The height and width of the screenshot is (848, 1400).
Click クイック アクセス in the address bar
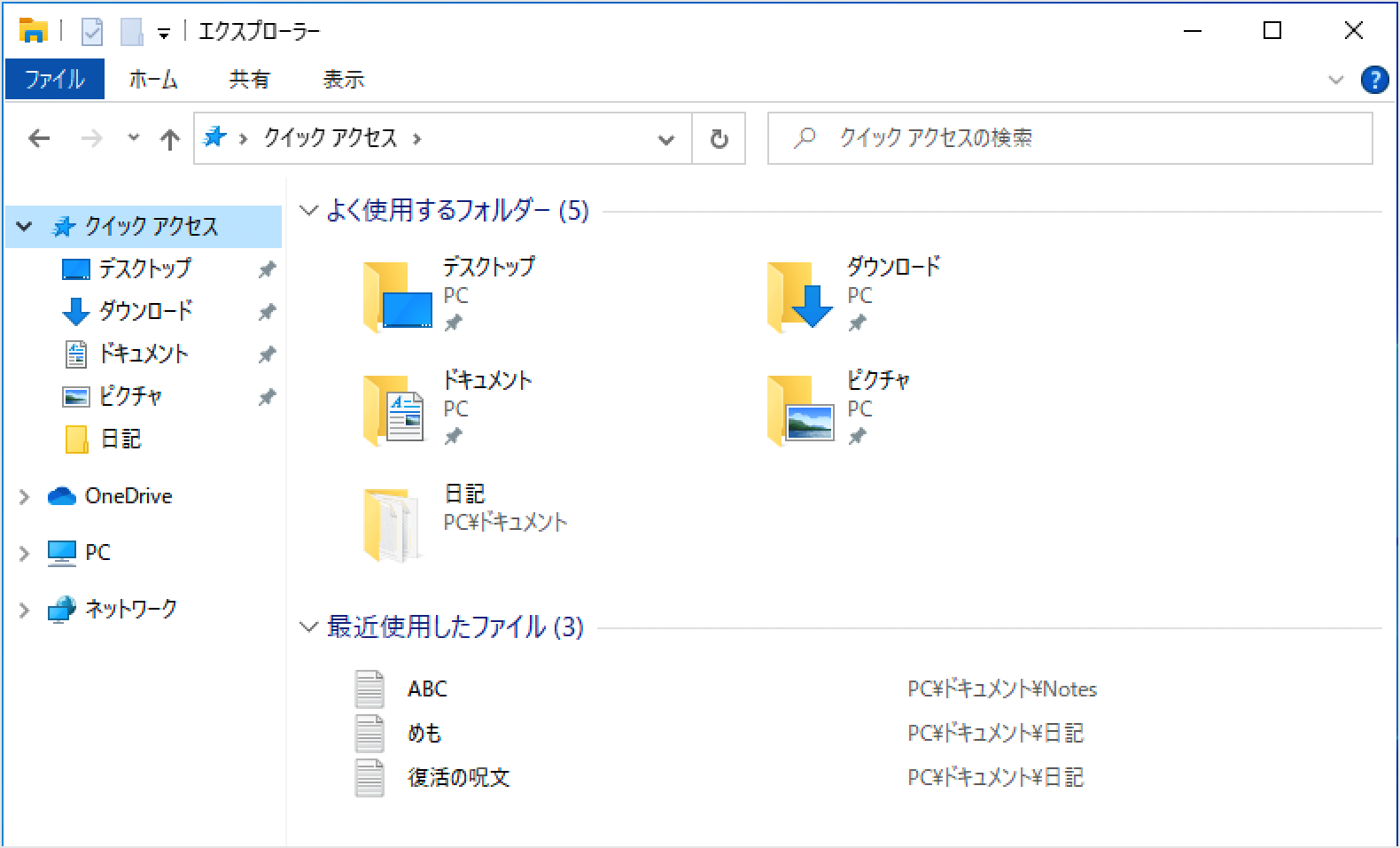coord(330,137)
